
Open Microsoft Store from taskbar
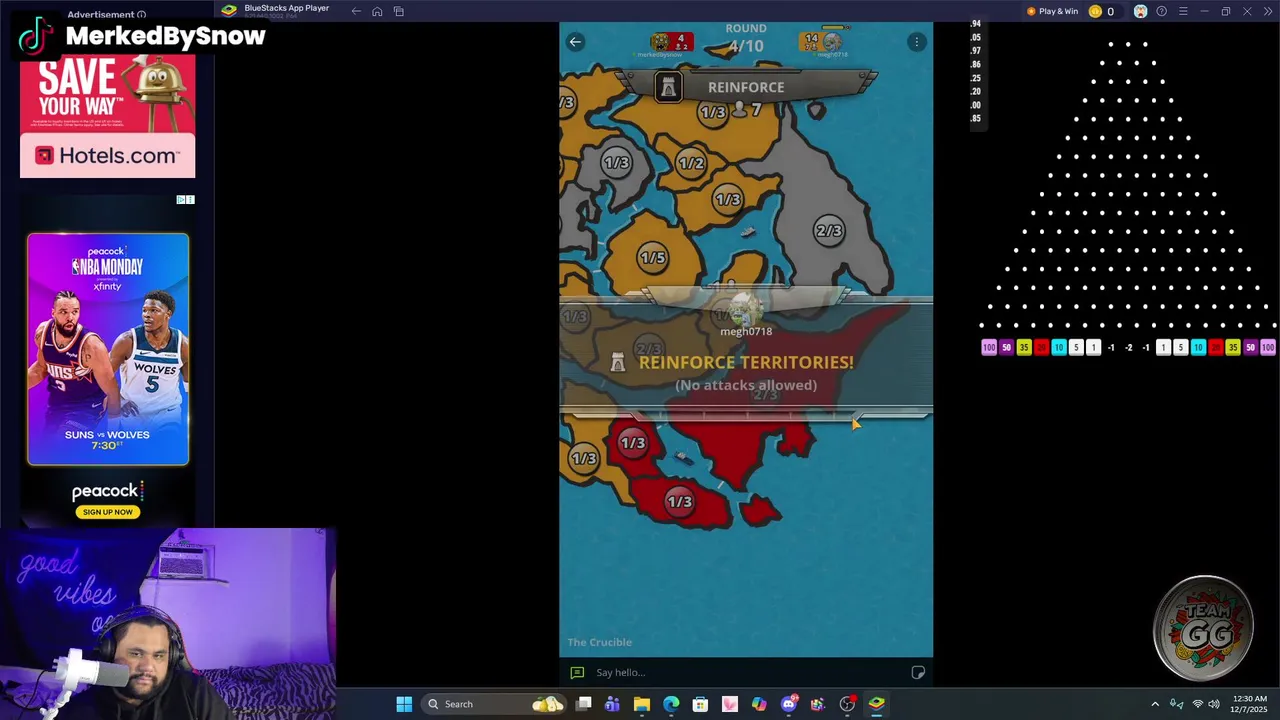(700, 704)
